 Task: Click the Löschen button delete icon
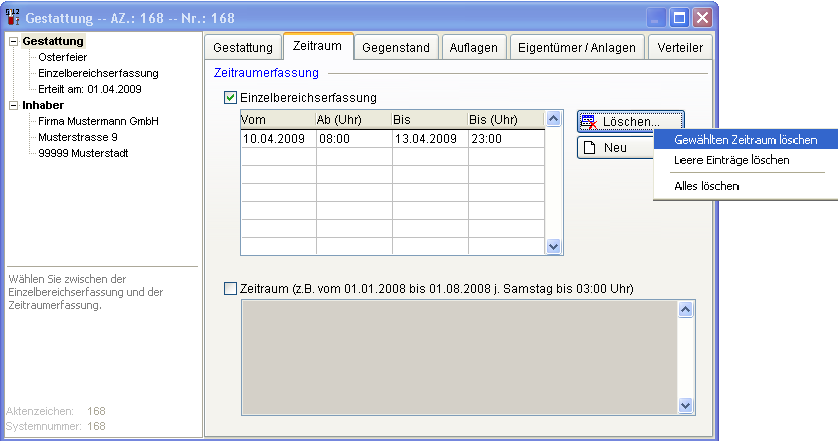(x=589, y=122)
